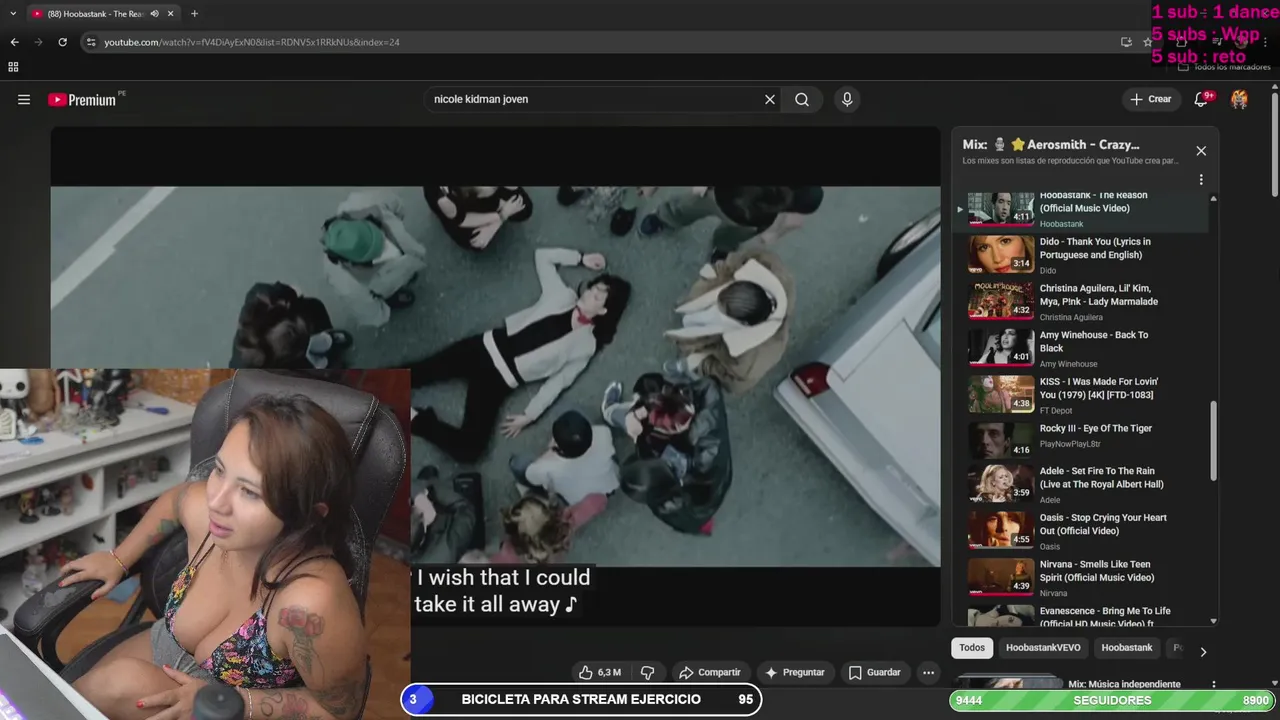
Task: Go forward in browser history
Action: [38, 42]
